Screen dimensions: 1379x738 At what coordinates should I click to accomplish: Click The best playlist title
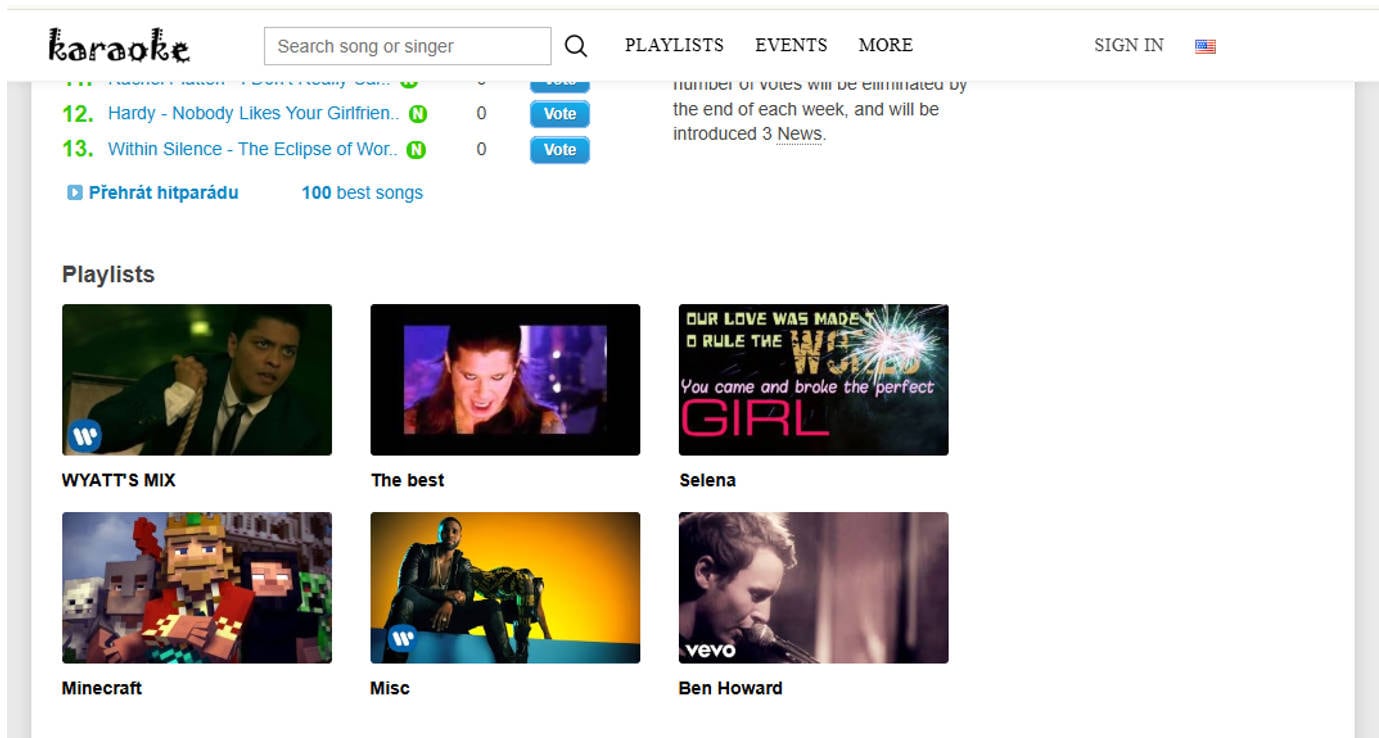pos(407,480)
